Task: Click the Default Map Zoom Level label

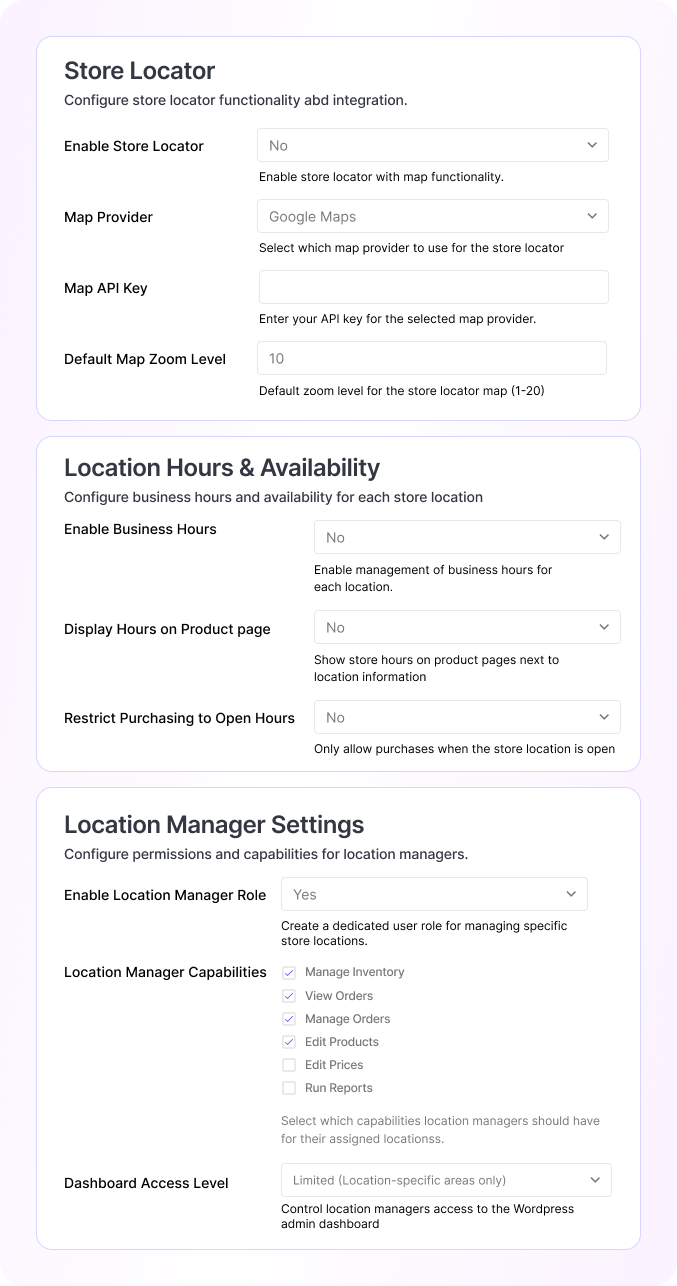Action: [145, 359]
